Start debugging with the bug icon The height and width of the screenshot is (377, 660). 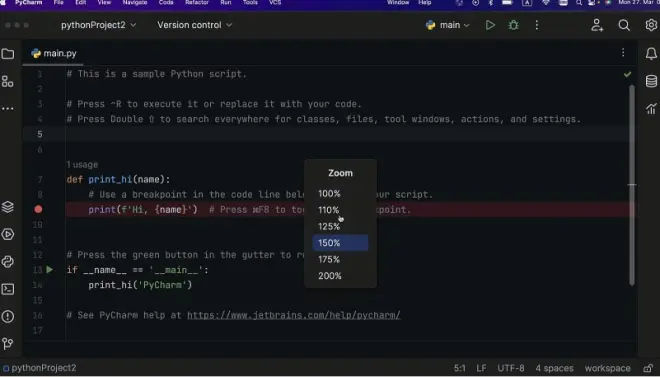point(514,25)
